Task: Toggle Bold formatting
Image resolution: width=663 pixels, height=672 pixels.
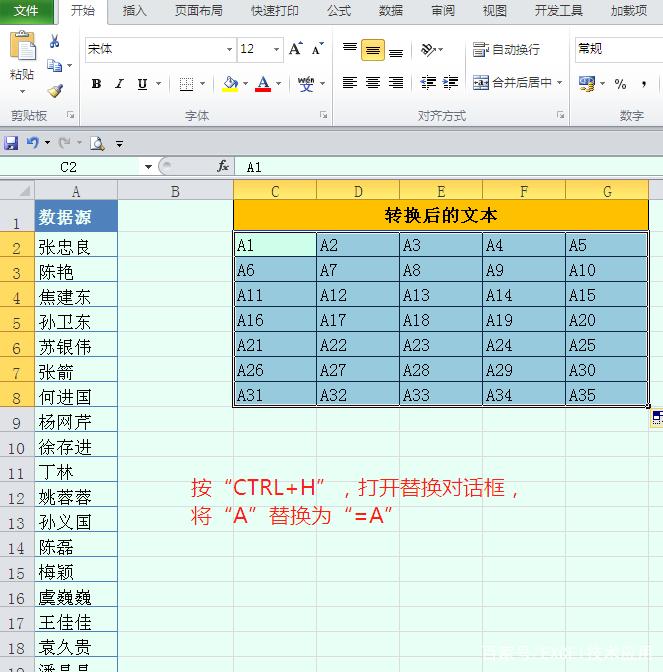Action: click(x=96, y=84)
